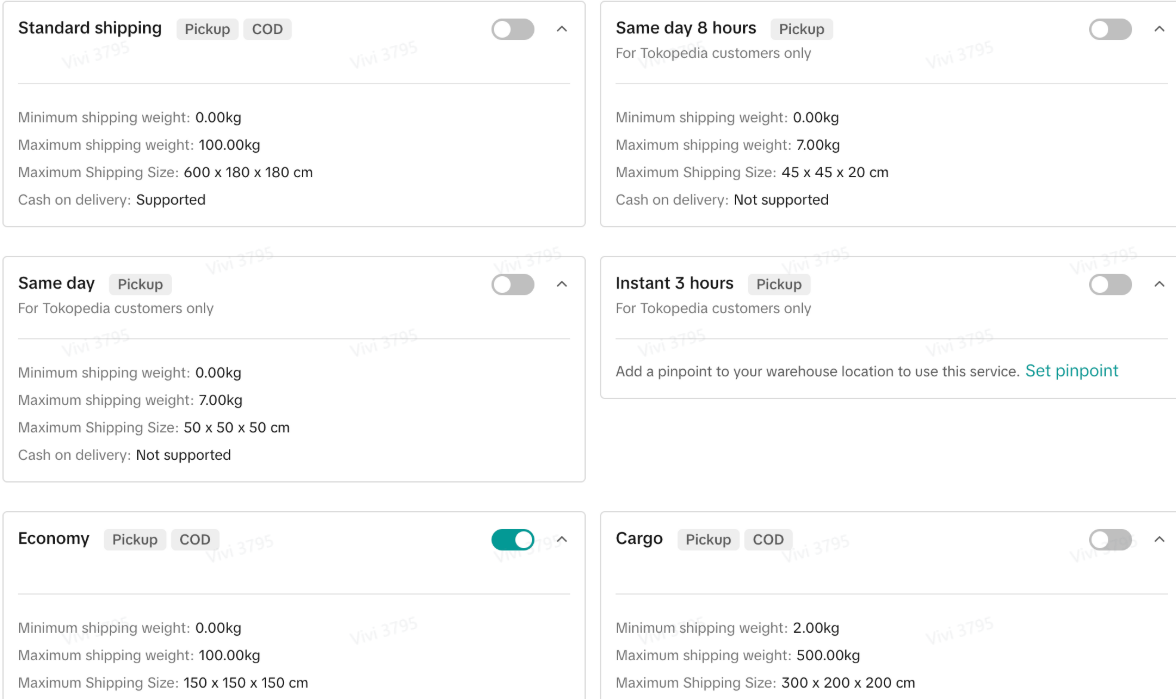The height and width of the screenshot is (699, 1176).
Task: Collapse the Economy shipping details
Action: [x=562, y=540]
